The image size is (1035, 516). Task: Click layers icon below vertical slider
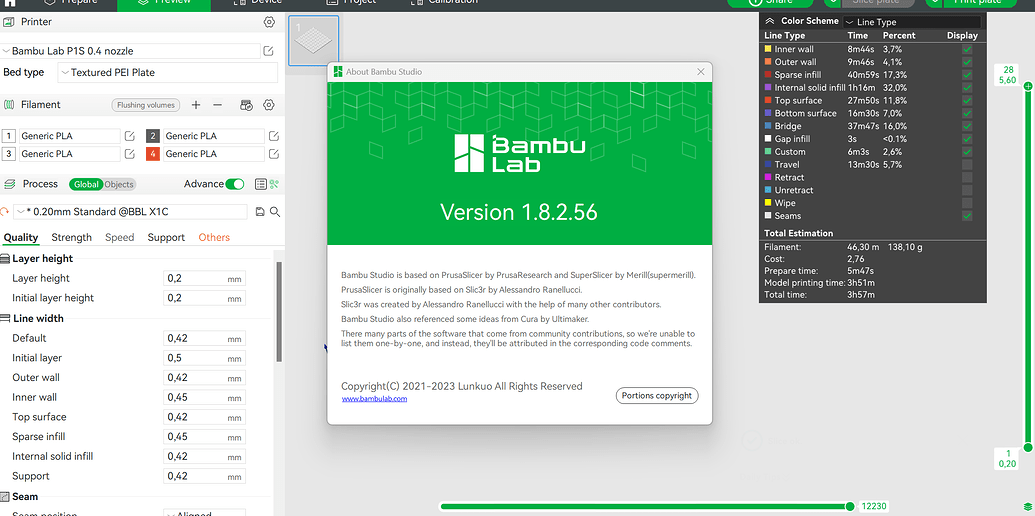pos(1027,506)
